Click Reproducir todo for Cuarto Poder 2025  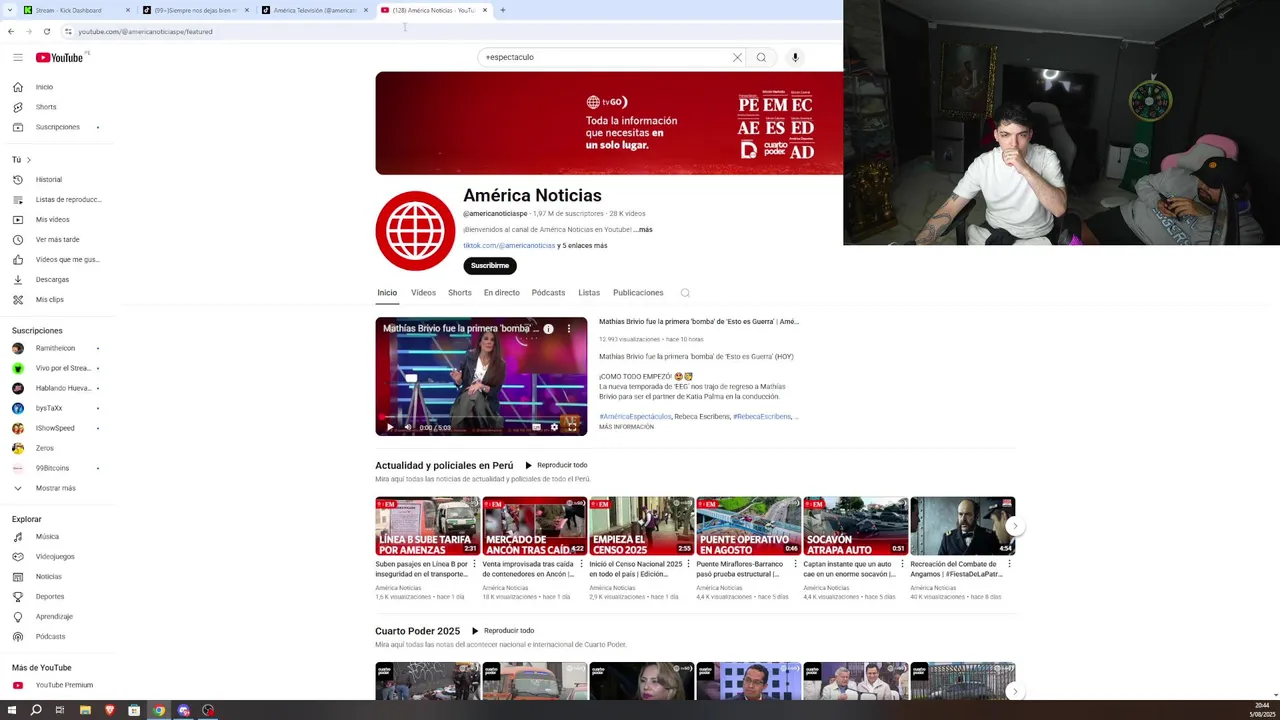pos(503,631)
